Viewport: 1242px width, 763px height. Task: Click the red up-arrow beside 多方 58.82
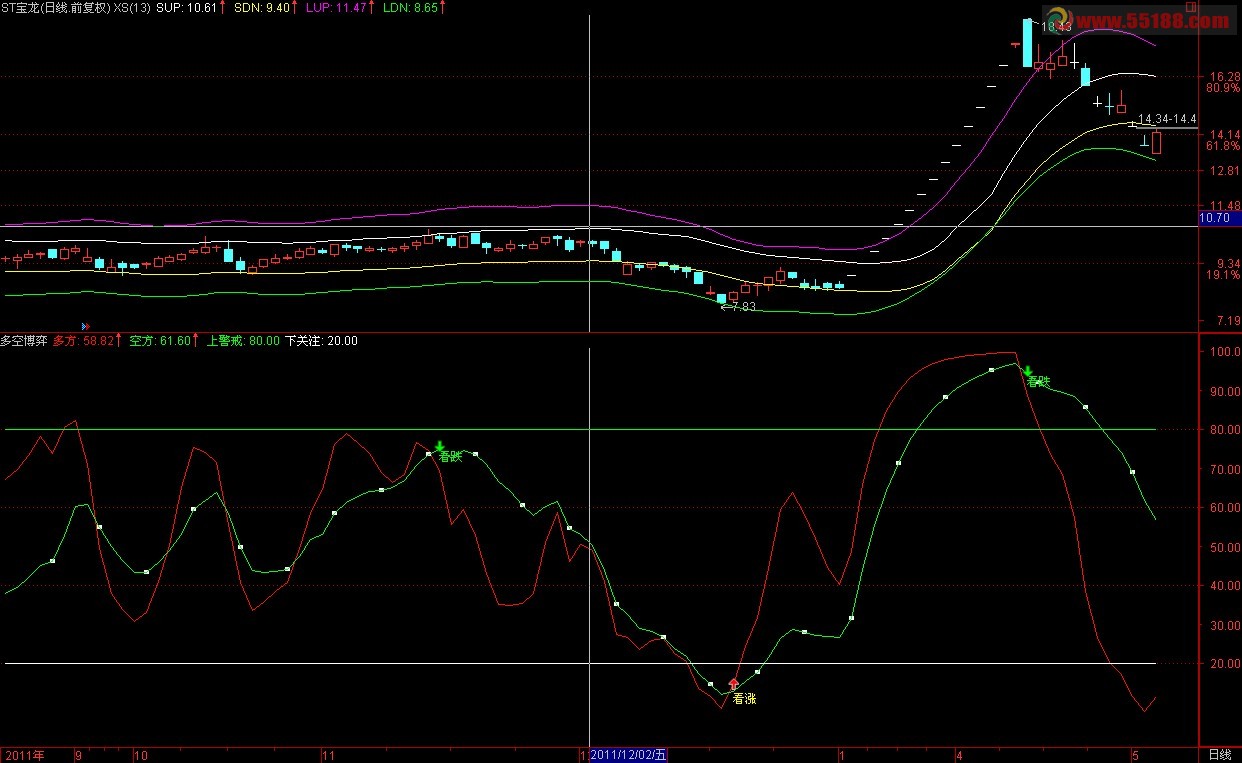click(119, 341)
